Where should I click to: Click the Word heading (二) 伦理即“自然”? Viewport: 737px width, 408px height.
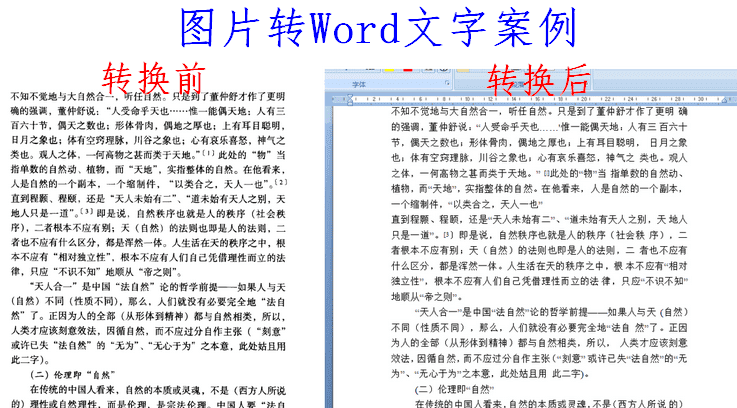click(454, 390)
